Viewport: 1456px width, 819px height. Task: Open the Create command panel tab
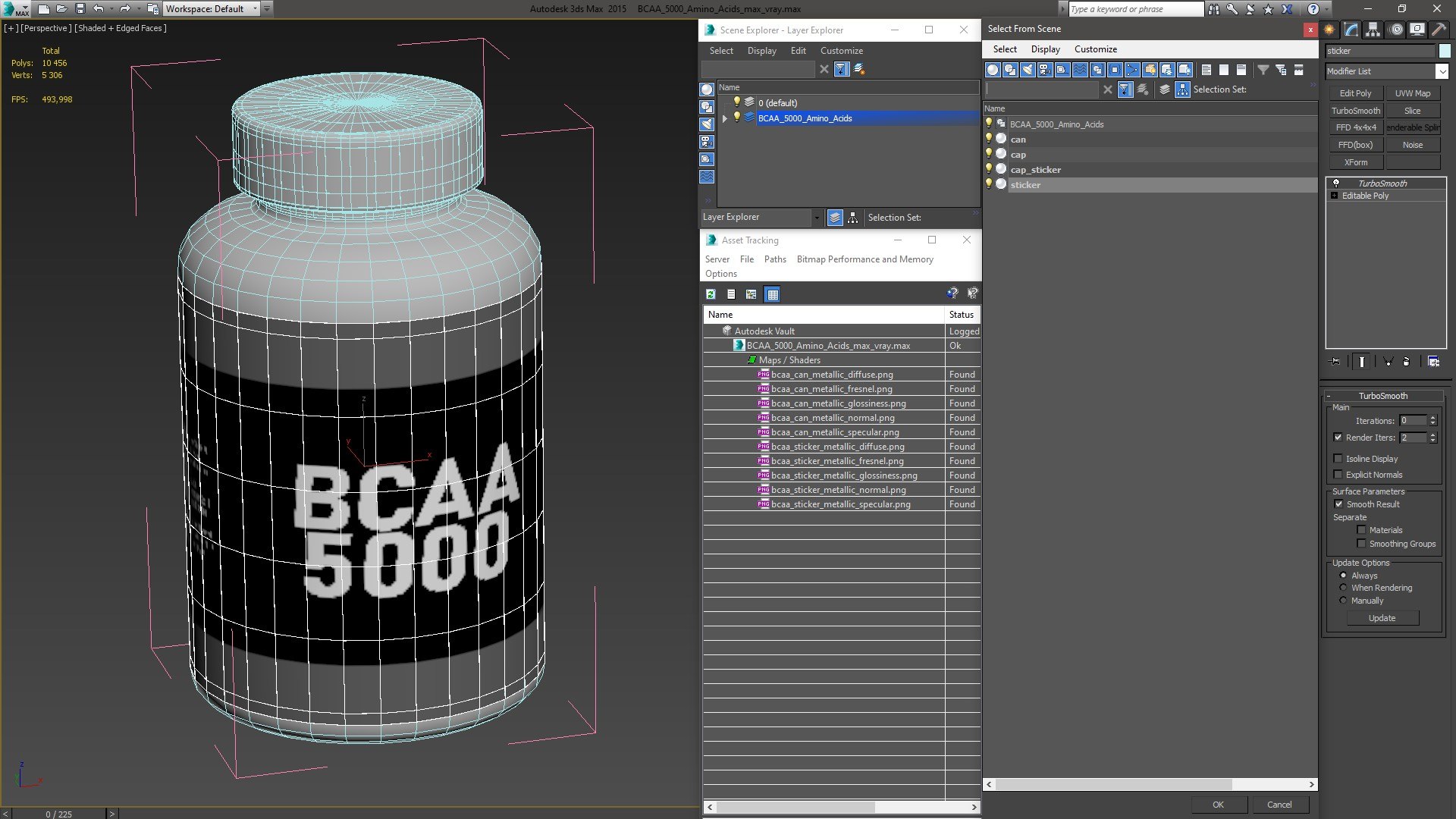pyautogui.click(x=1329, y=30)
